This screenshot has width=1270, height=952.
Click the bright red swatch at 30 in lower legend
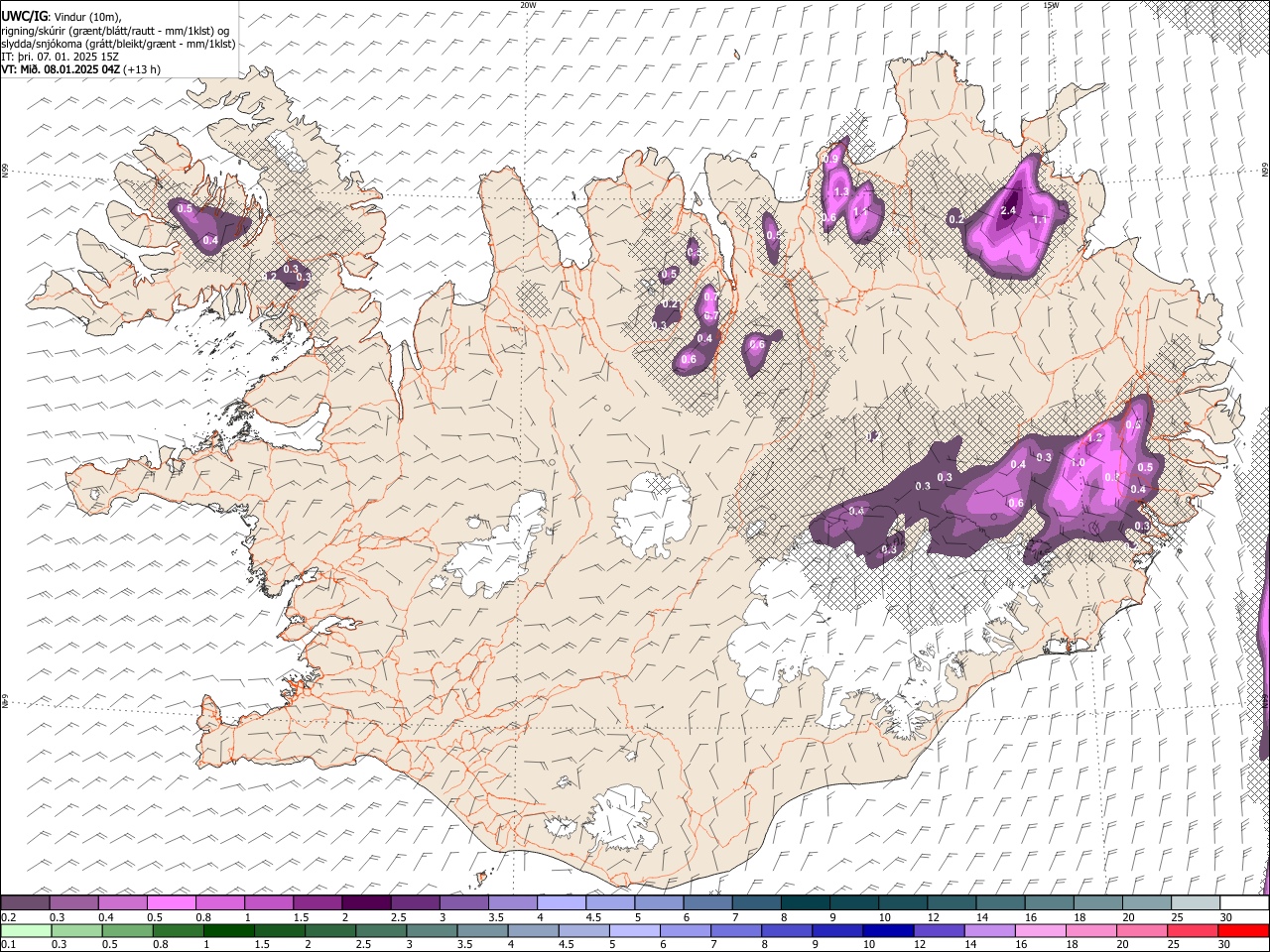1242,930
